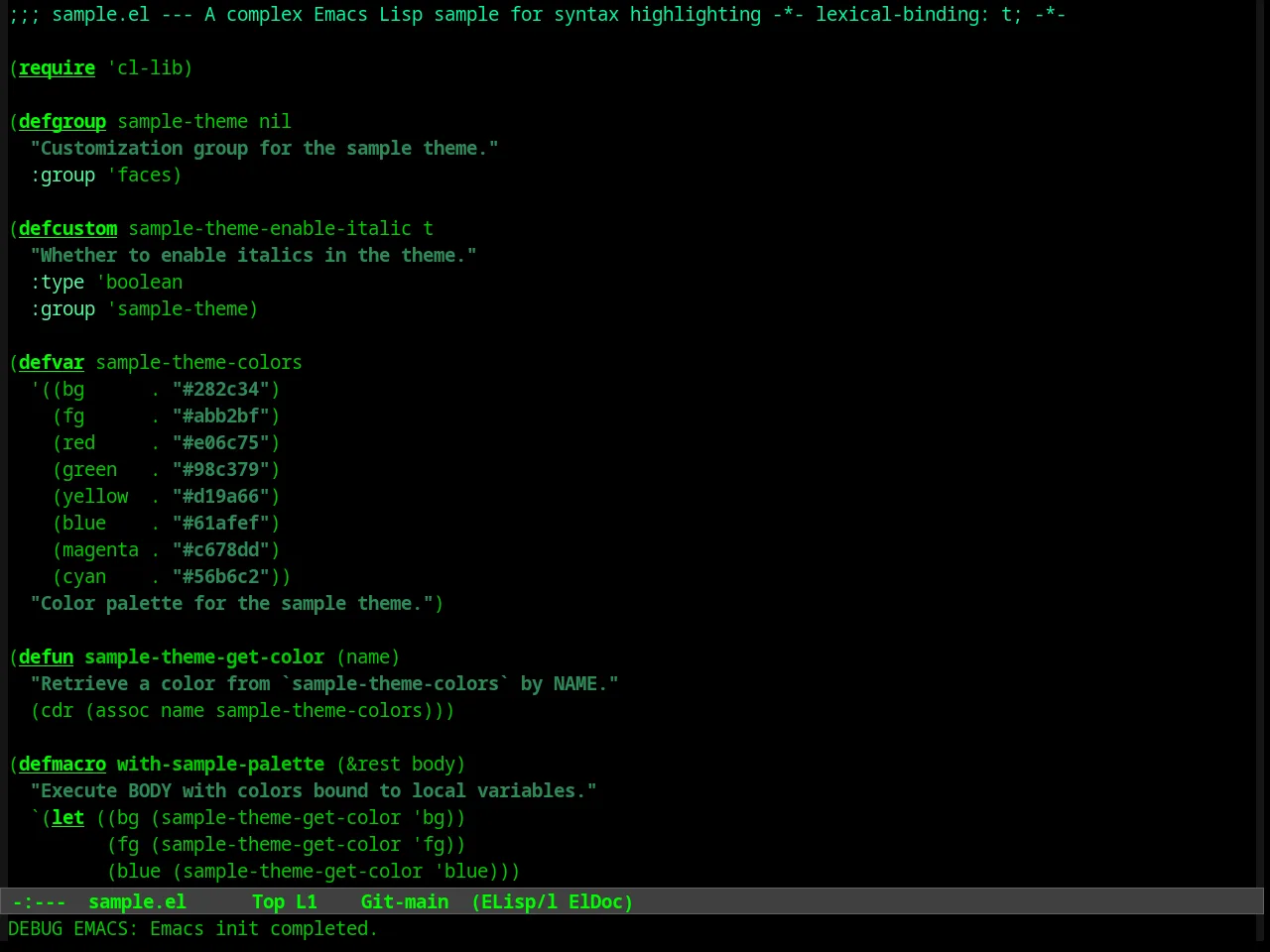1270x952 pixels.
Task: Click the :type keyword
Action: [57, 282]
